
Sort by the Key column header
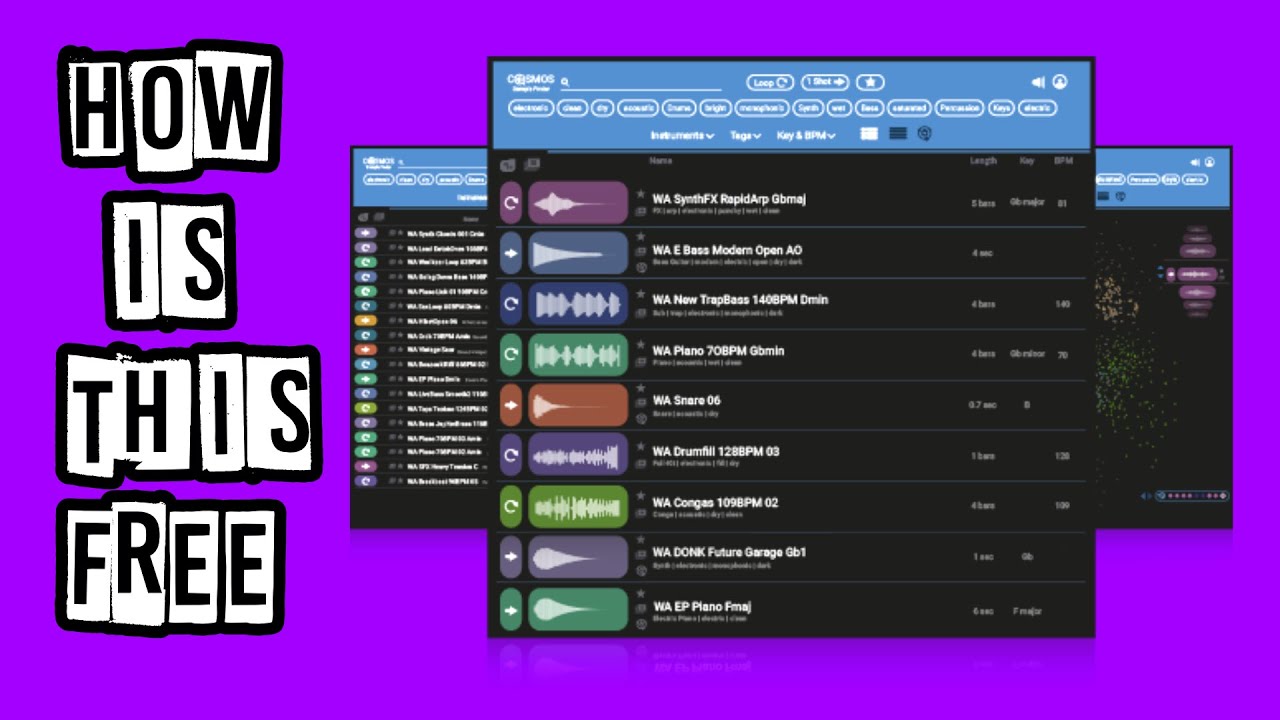point(1026,160)
